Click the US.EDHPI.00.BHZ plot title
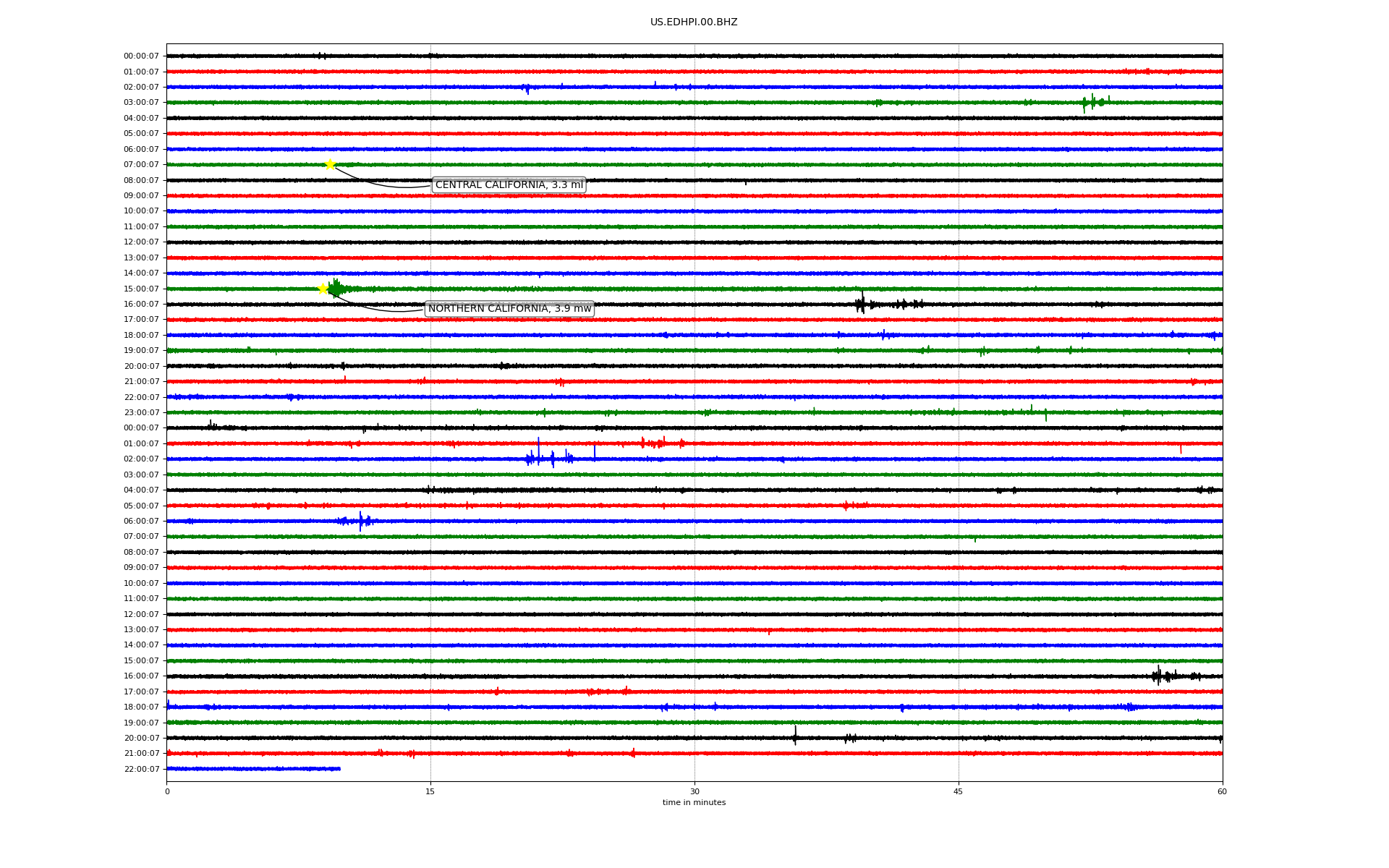Viewport: 1389px width, 868px height. [693, 22]
